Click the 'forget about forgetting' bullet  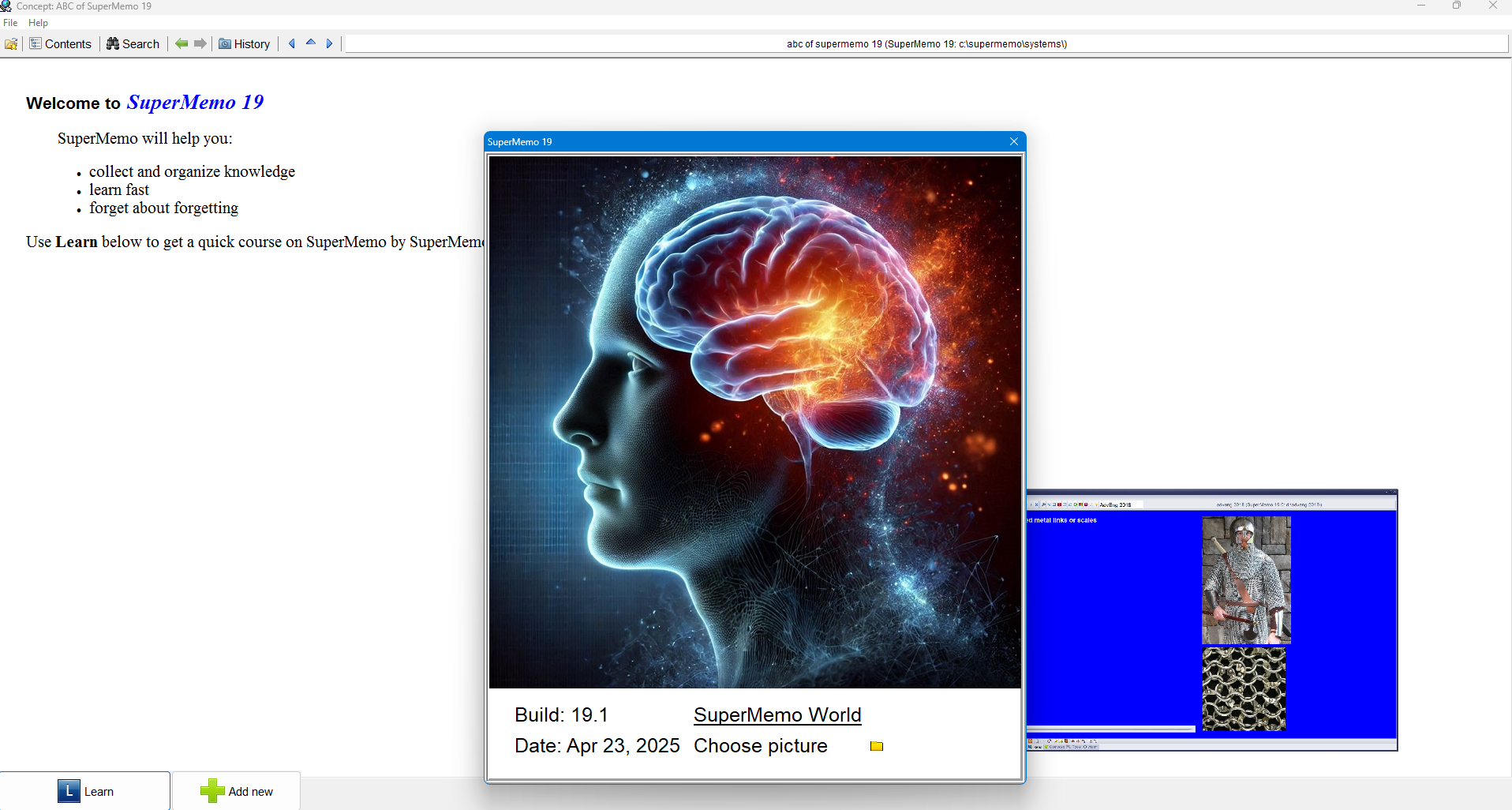pyautogui.click(x=163, y=208)
